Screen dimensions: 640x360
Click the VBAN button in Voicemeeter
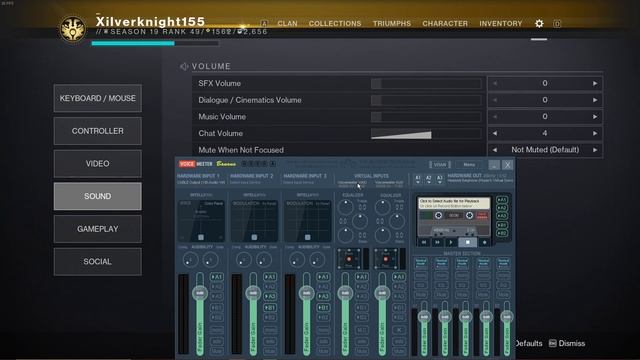click(x=440, y=164)
